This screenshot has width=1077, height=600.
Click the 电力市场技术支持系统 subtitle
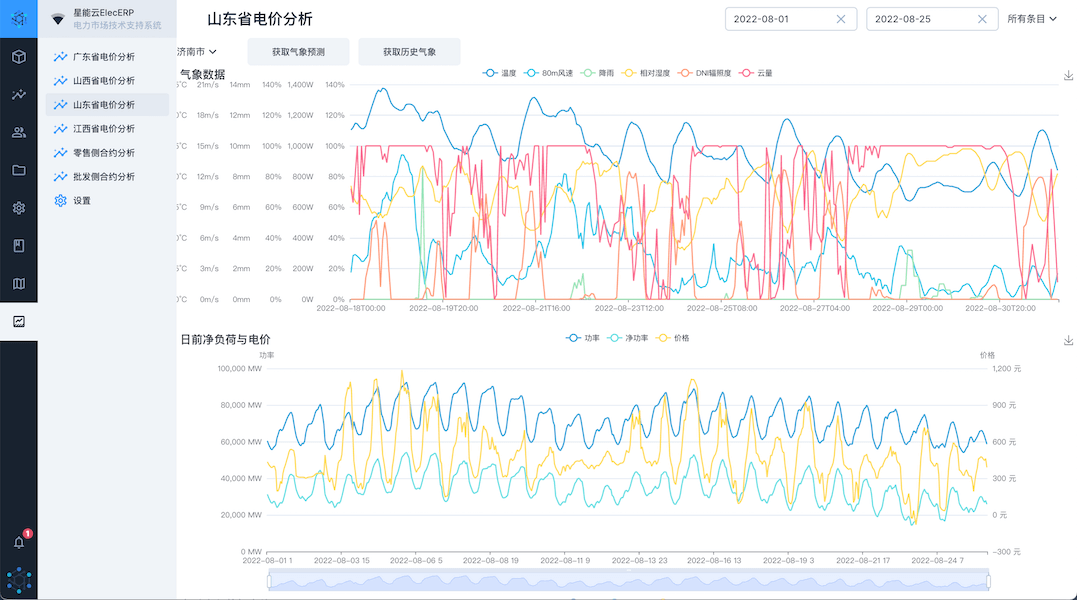click(x=117, y=25)
